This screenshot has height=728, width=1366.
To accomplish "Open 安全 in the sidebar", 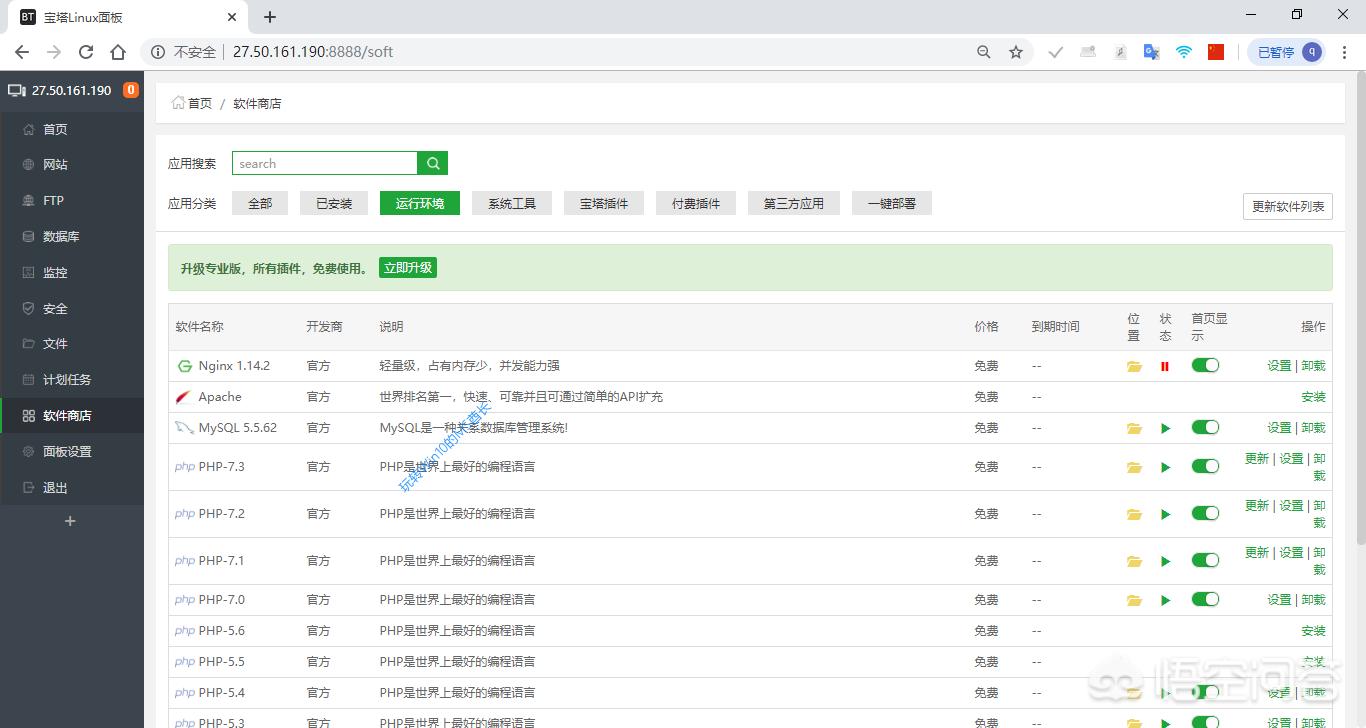I will pos(72,309).
